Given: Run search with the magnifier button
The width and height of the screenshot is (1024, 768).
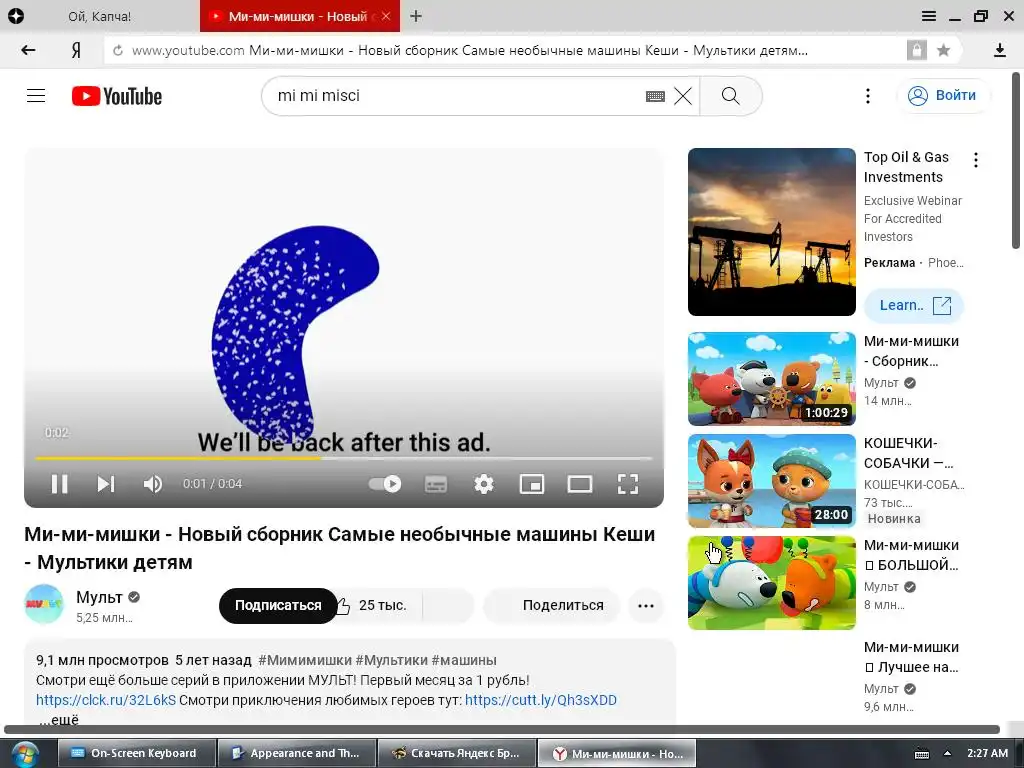Looking at the screenshot, I should (x=731, y=96).
